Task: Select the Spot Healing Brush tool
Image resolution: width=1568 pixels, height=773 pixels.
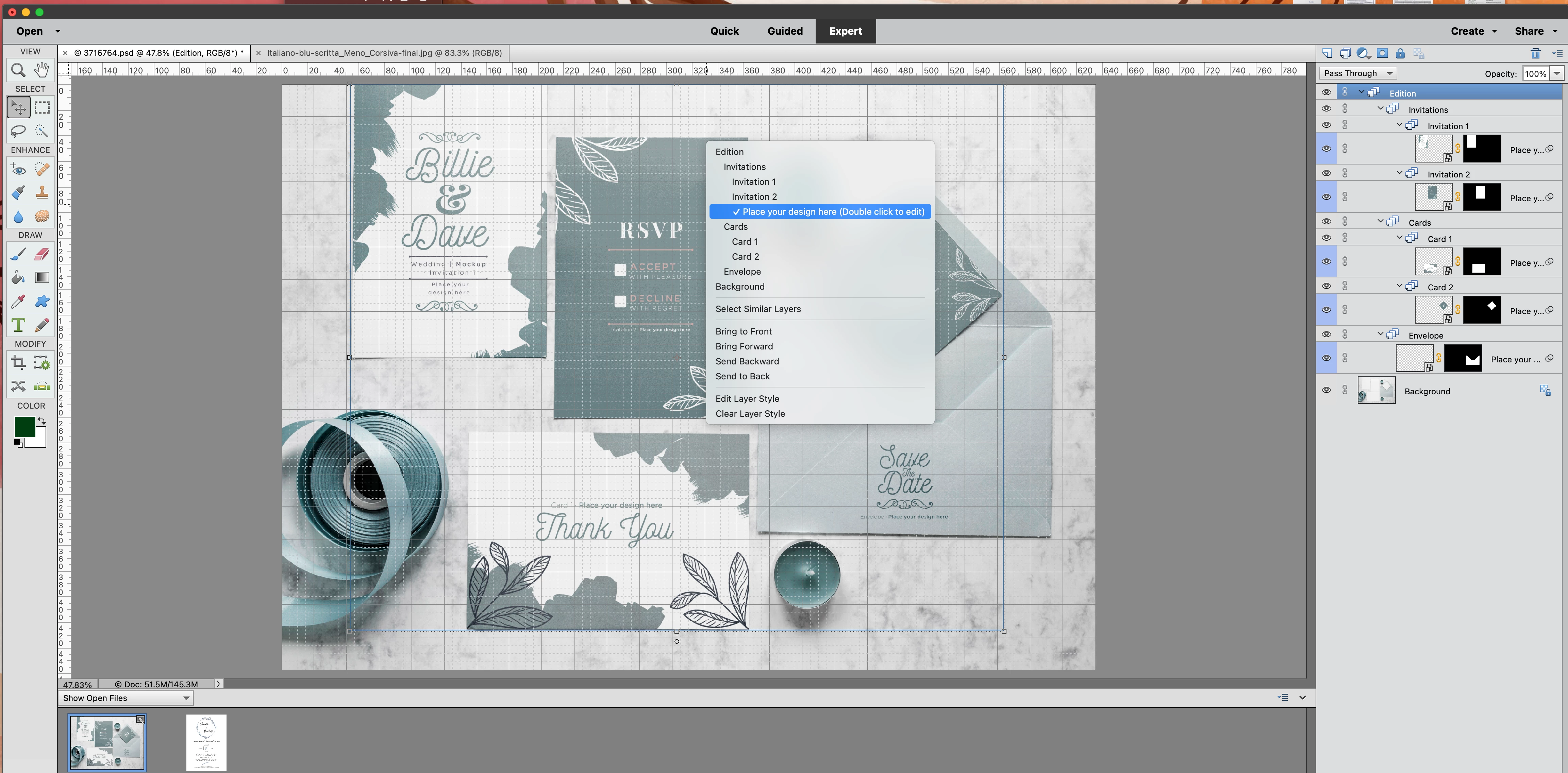Action: pyautogui.click(x=42, y=169)
